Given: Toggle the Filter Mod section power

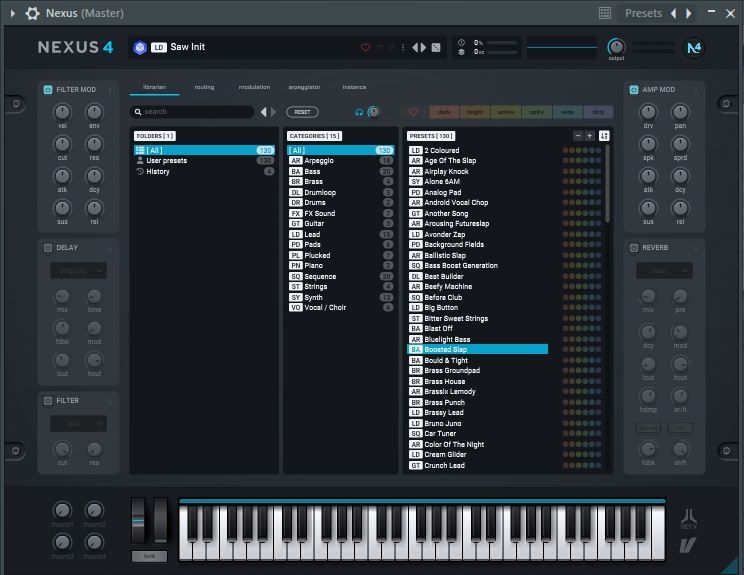Looking at the screenshot, I should tap(48, 90).
